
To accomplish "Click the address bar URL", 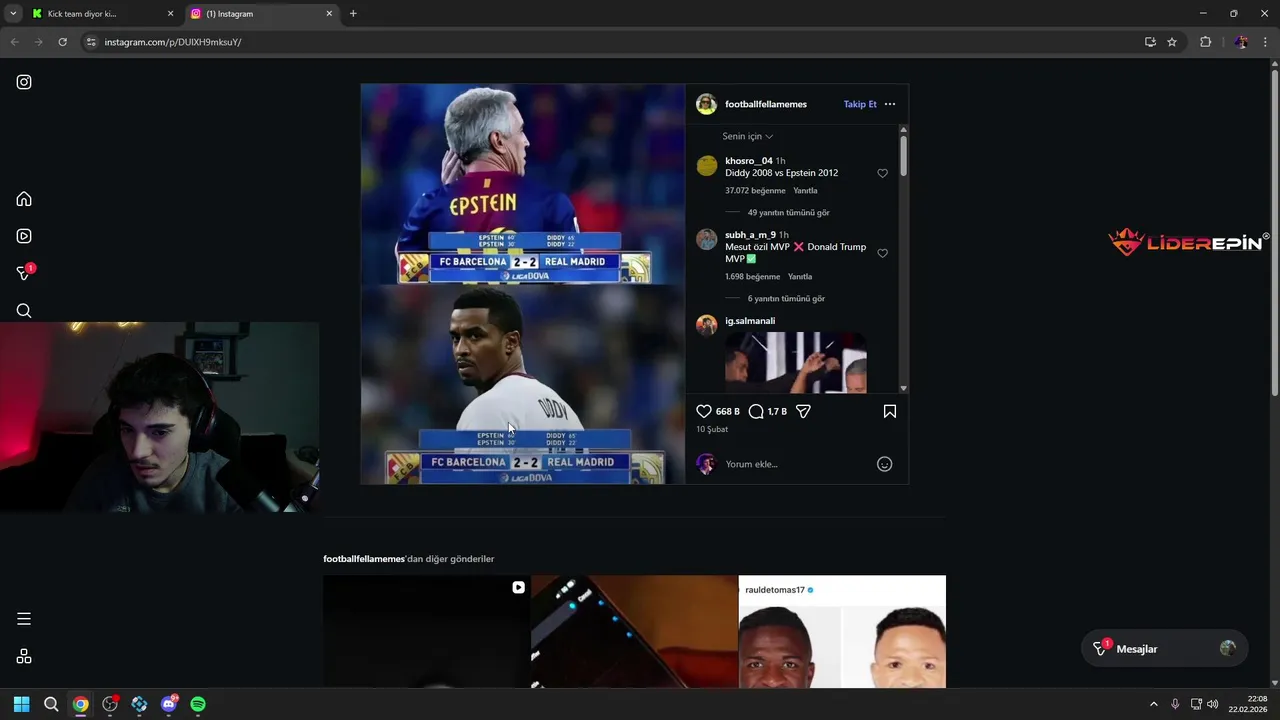I will click(173, 42).
